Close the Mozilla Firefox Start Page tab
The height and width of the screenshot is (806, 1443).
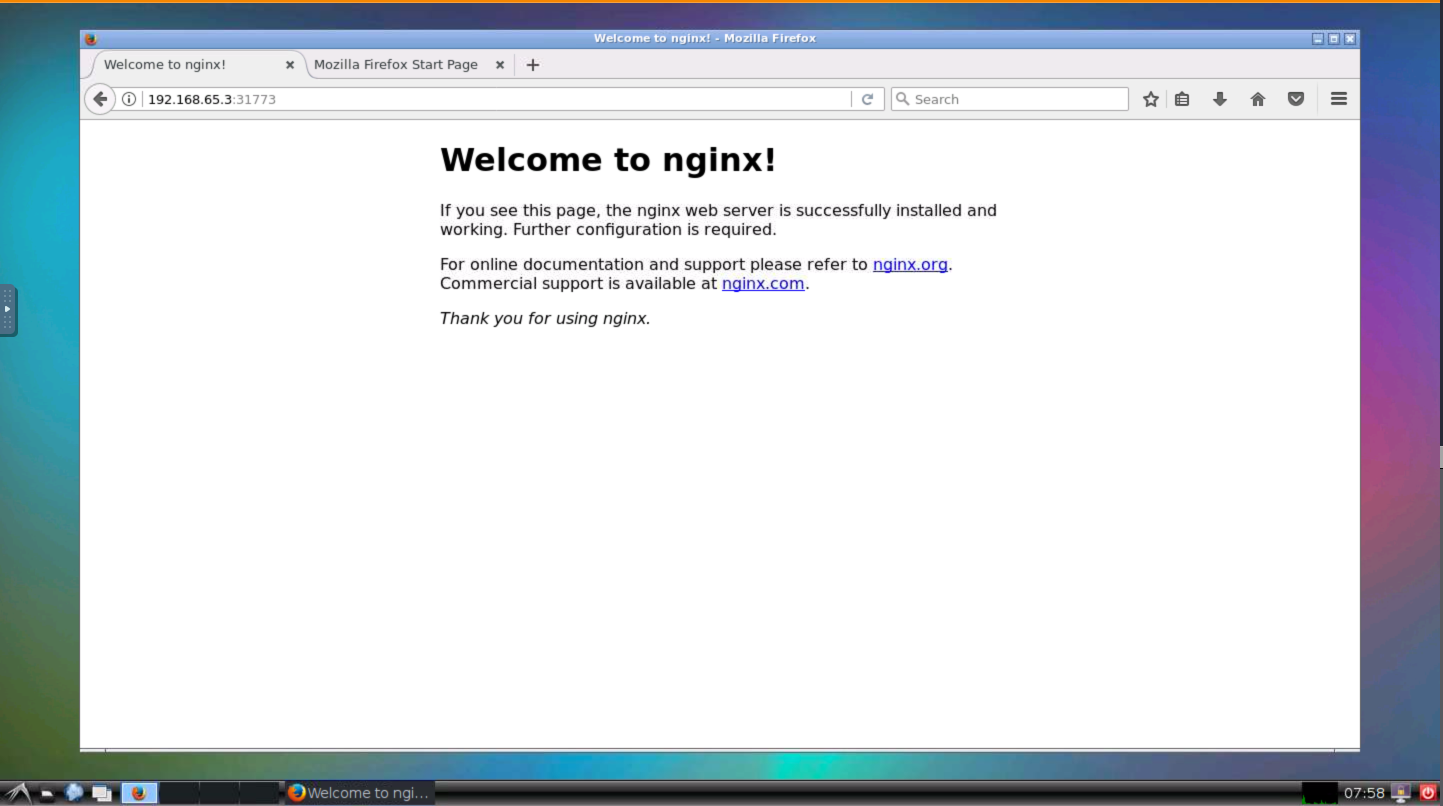(500, 65)
